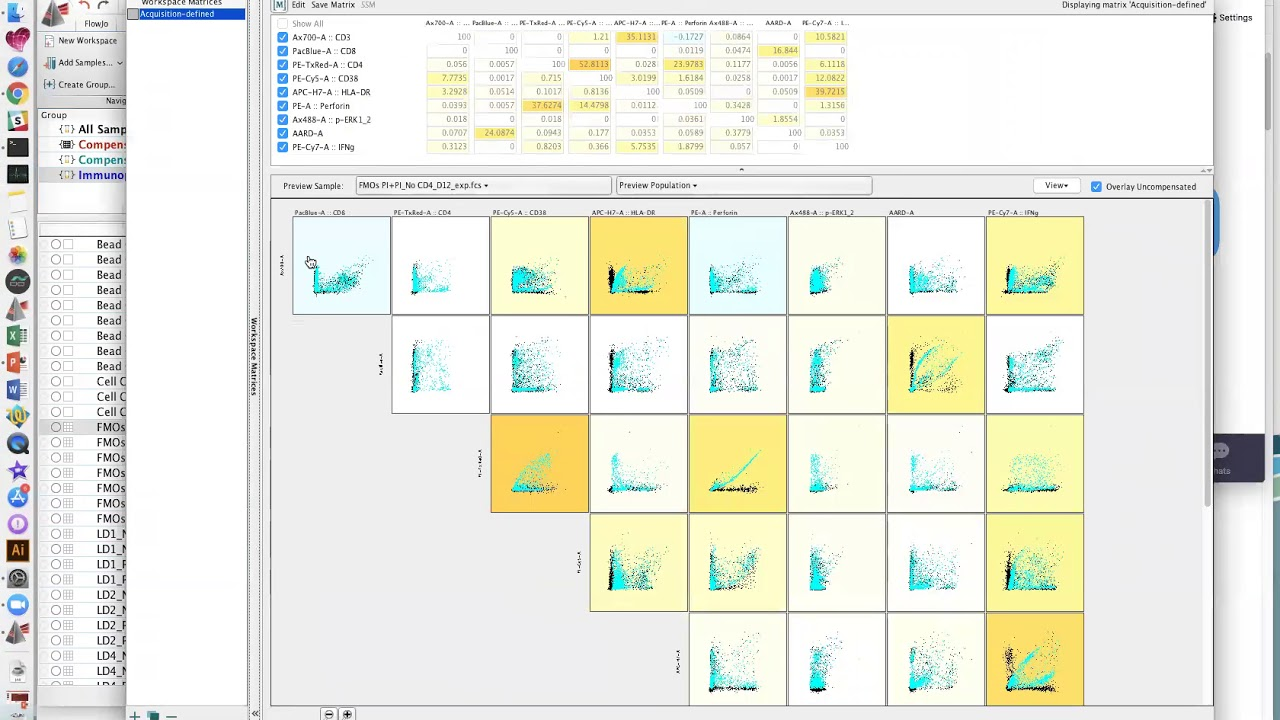The height and width of the screenshot is (720, 1280).
Task: Toggle the Show All checkbox
Action: pos(282,23)
